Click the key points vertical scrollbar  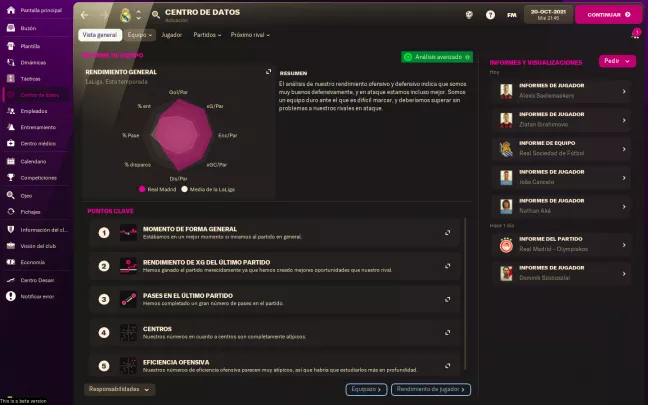pos(465,294)
